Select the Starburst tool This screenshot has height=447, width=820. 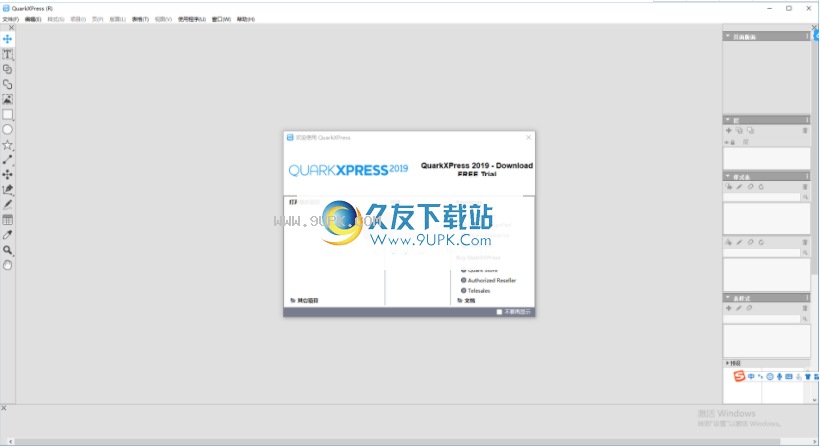click(x=7, y=145)
